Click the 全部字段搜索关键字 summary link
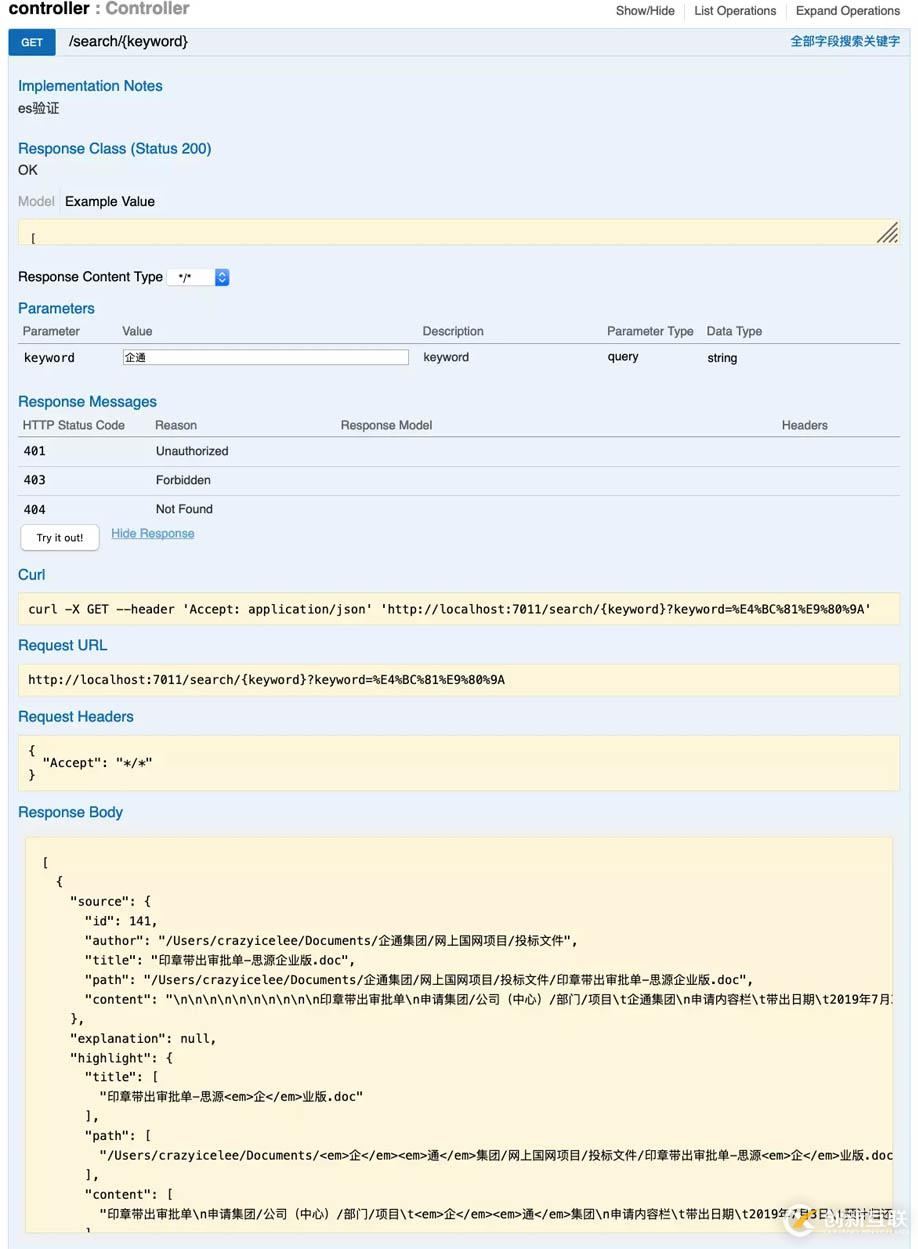This screenshot has height=1249, width=918. click(x=845, y=42)
